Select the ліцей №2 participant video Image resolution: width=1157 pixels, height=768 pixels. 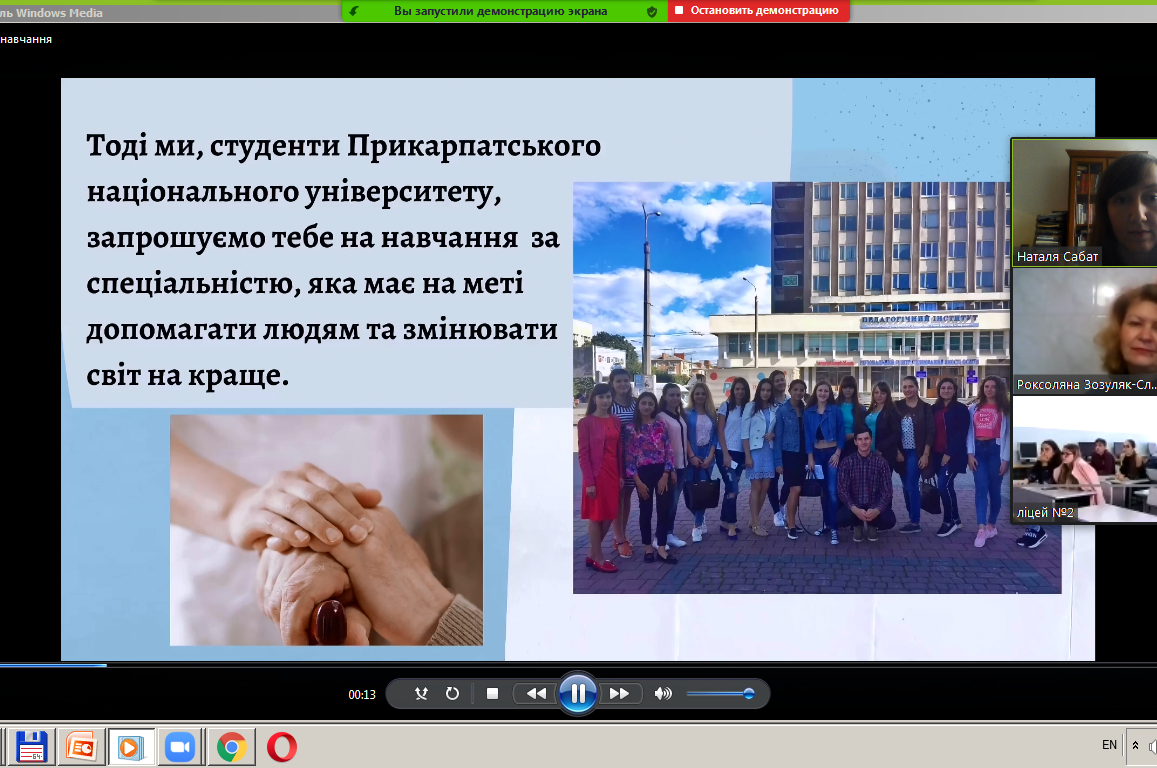[x=1084, y=460]
